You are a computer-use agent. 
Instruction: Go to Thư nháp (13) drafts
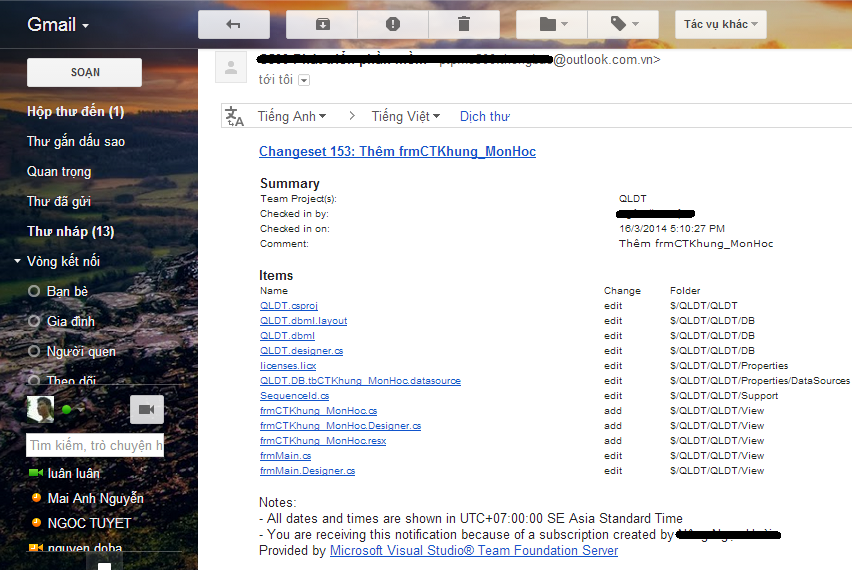[x=70, y=231]
